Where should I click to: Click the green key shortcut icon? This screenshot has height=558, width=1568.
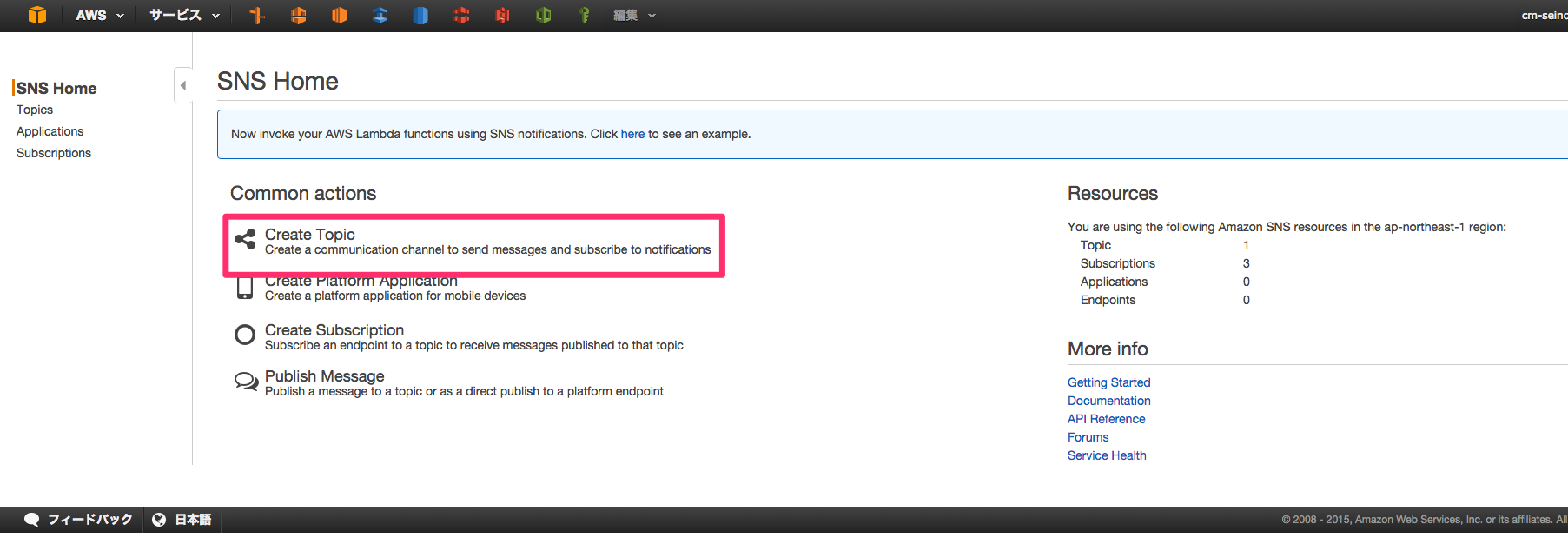pyautogui.click(x=585, y=15)
